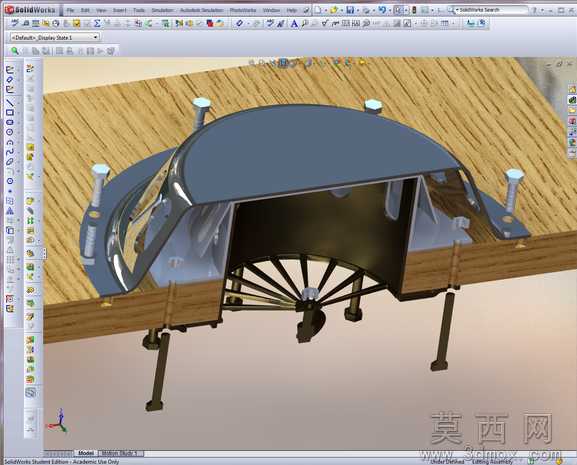Open the PhotoWorks menu

click(243, 10)
